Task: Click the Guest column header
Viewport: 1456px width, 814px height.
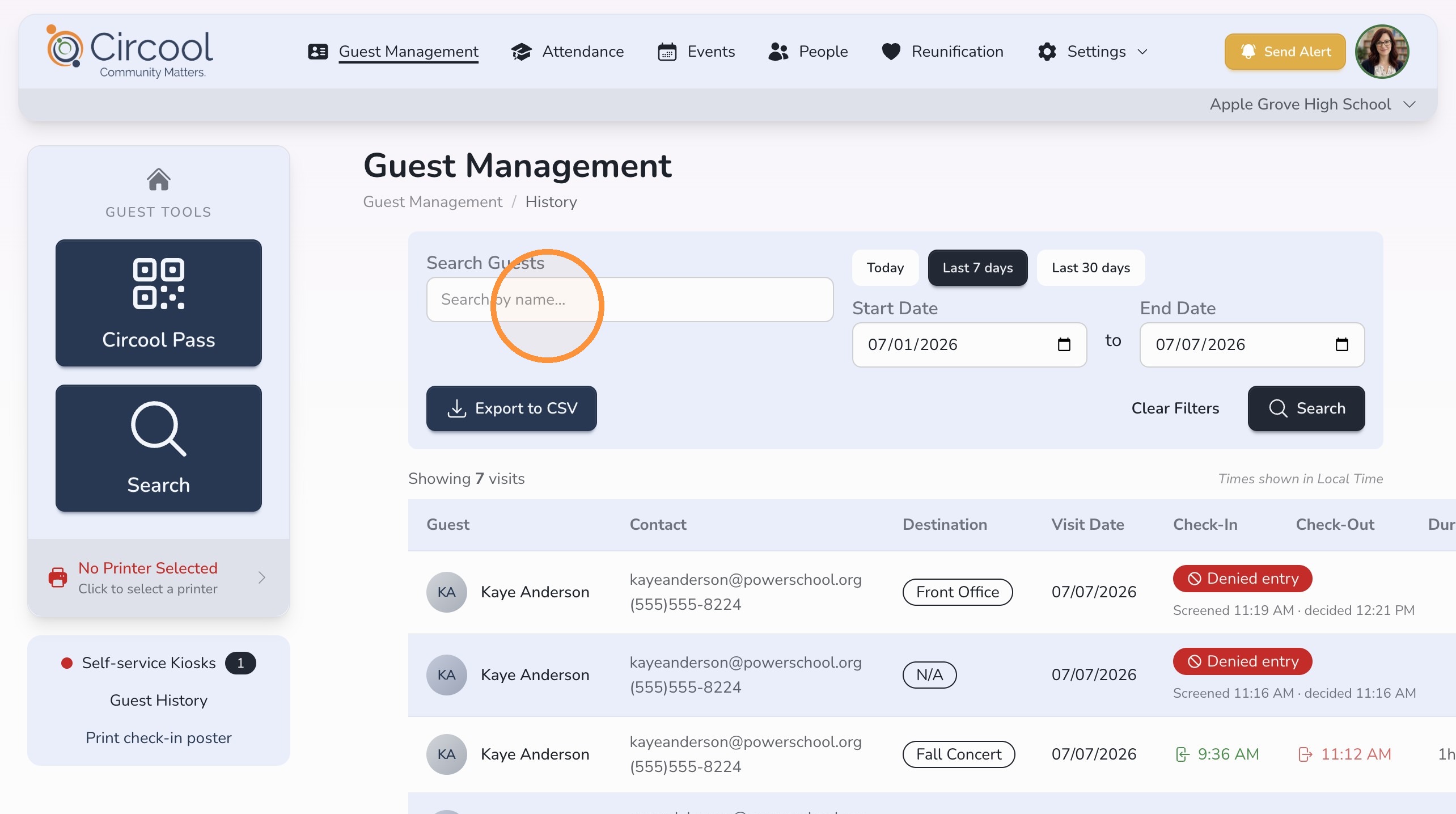Action: (448, 525)
